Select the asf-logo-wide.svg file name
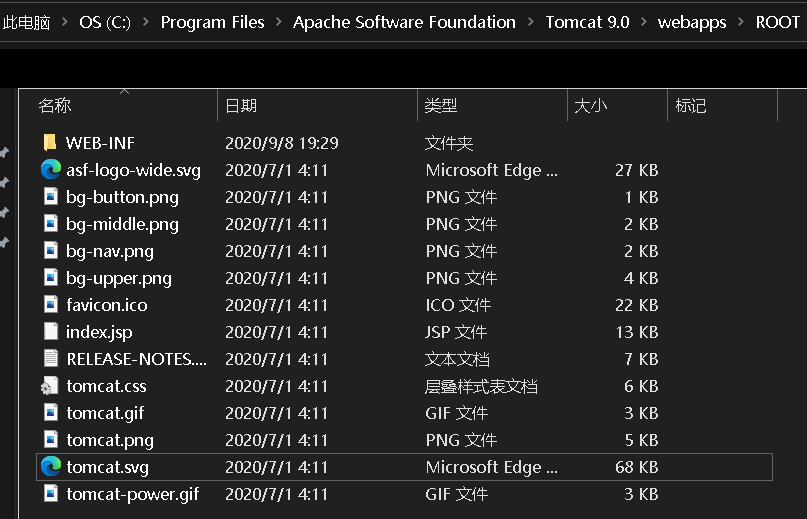807x519 pixels. point(133,170)
